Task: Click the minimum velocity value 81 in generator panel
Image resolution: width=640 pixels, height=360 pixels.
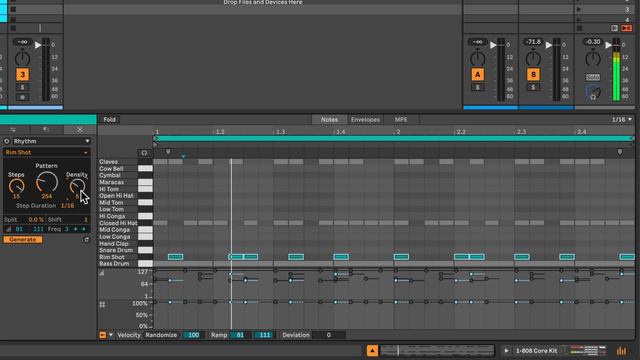Action: point(19,229)
